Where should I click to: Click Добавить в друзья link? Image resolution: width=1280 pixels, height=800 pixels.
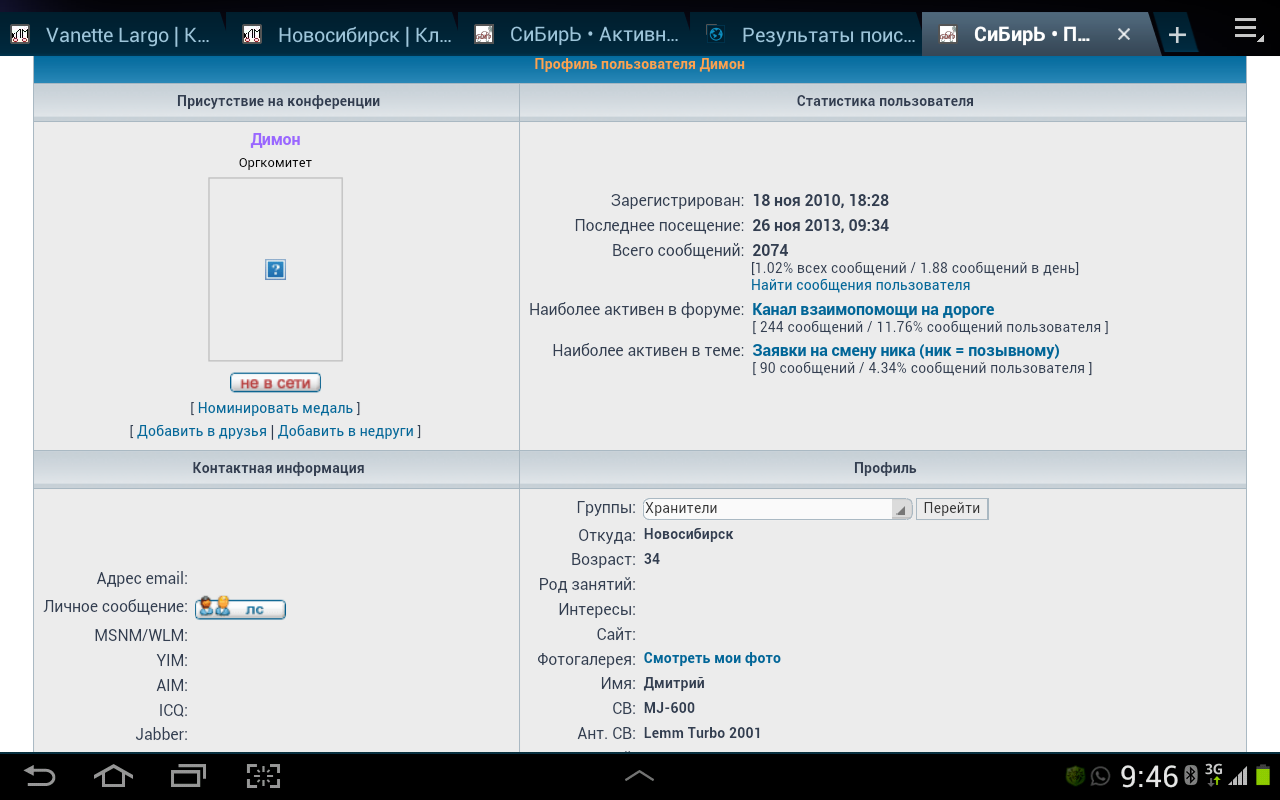[202, 431]
